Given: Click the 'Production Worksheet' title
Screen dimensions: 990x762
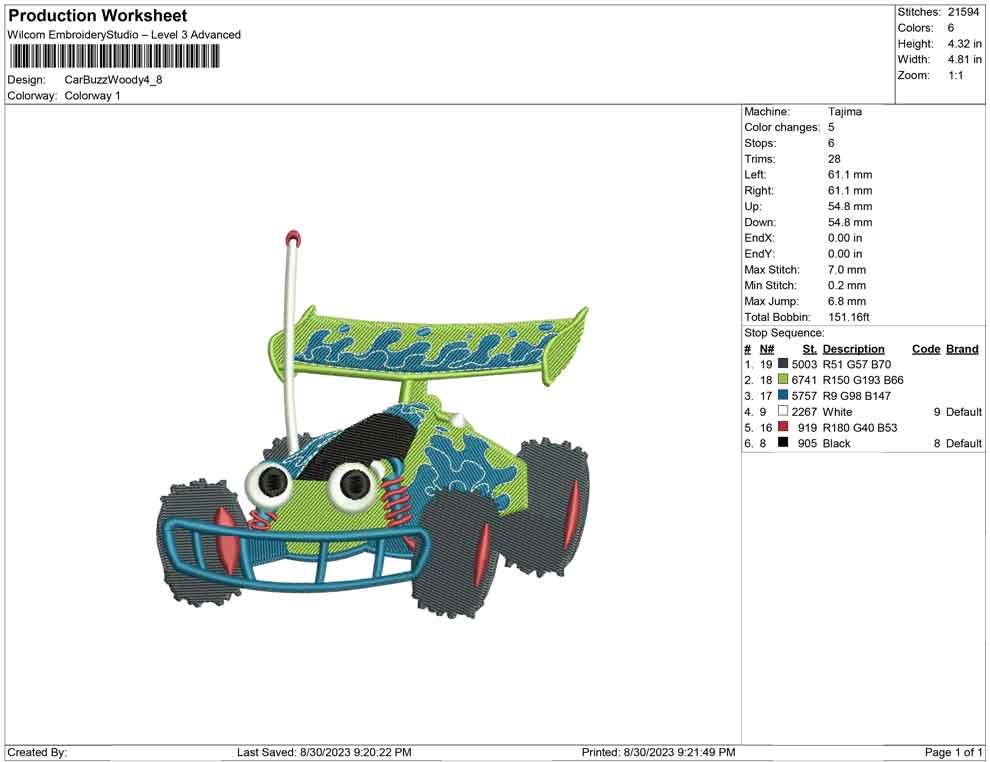Looking at the screenshot, I should coord(98,16).
